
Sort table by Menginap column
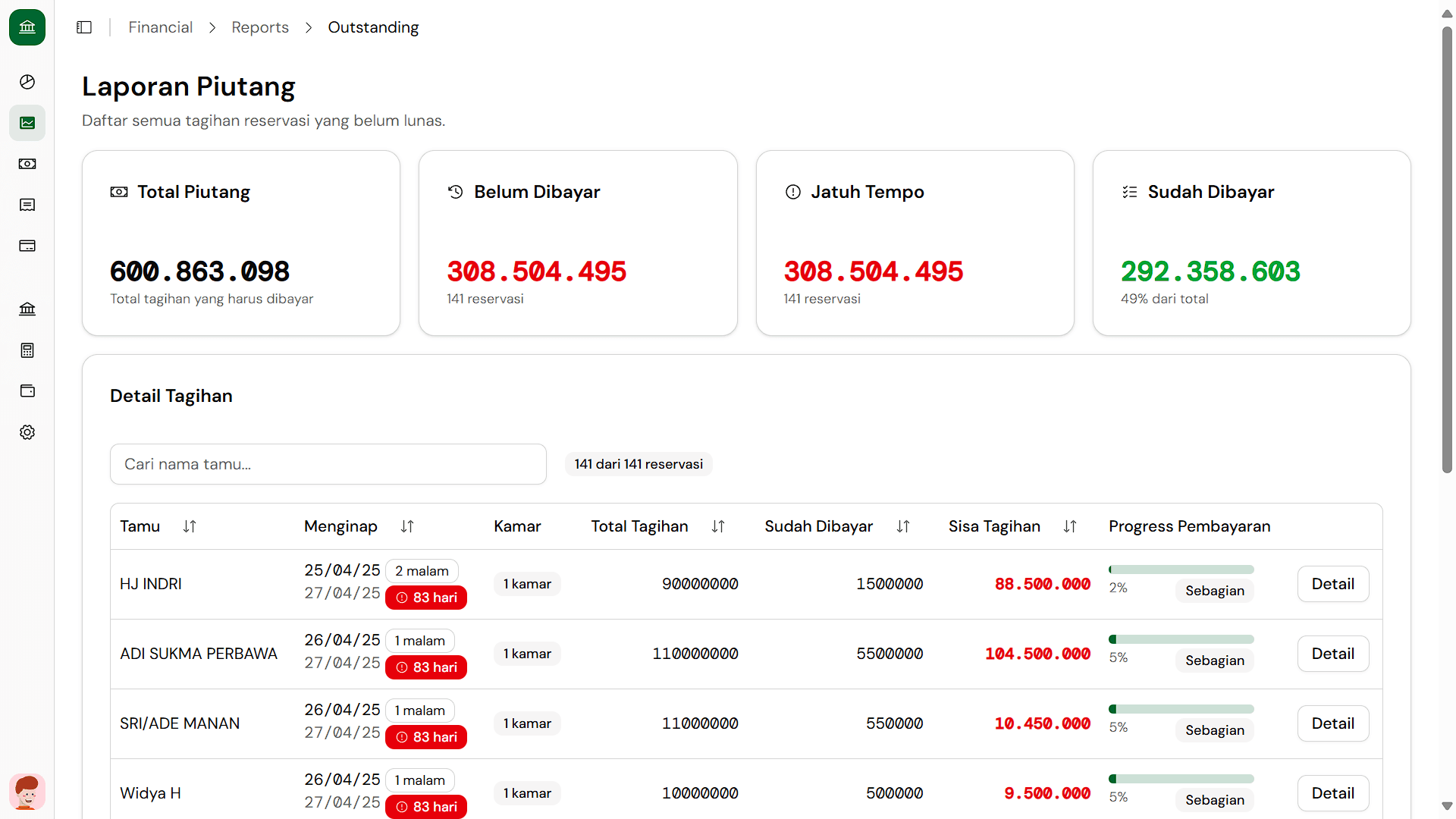(x=407, y=526)
